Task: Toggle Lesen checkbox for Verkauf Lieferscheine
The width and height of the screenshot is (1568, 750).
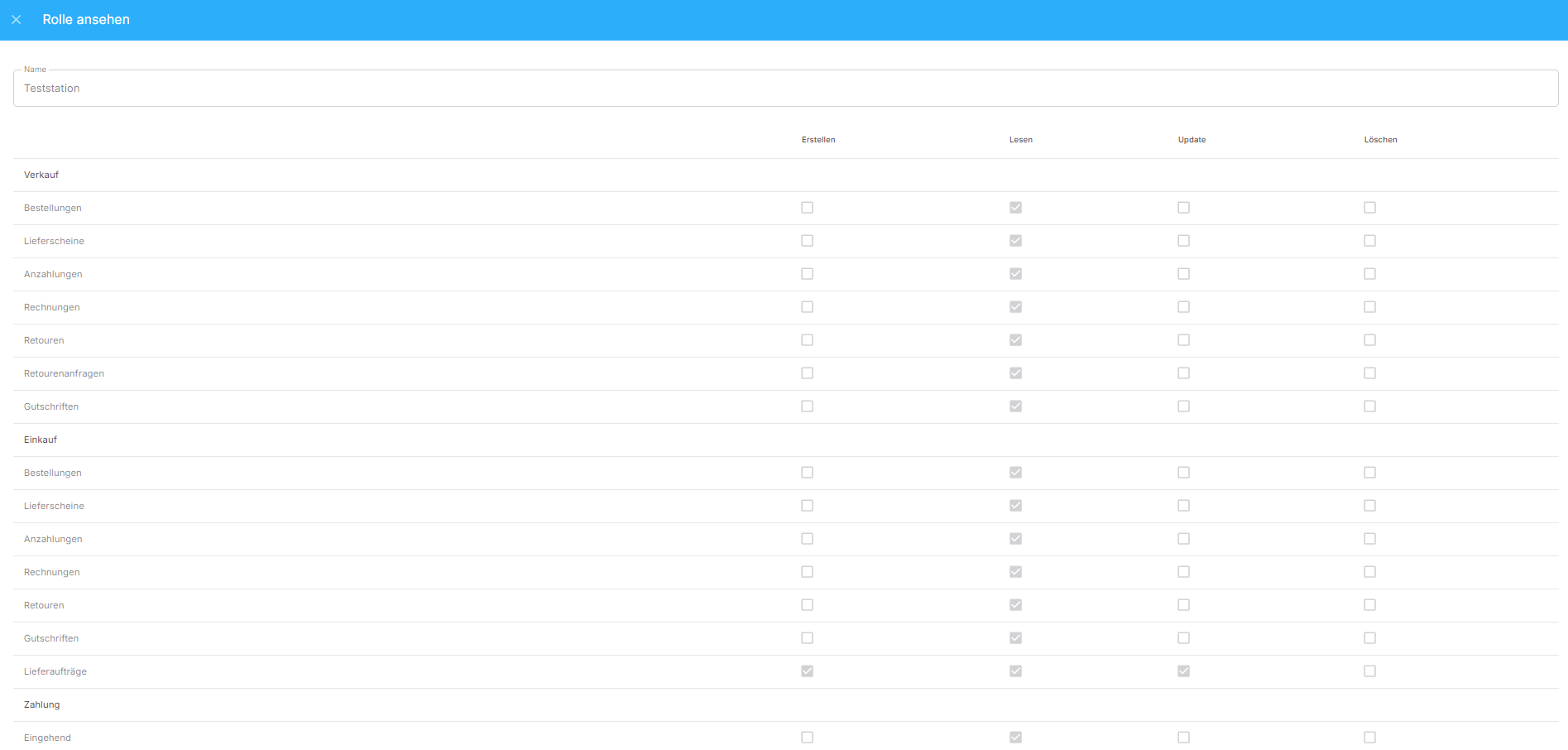Action: [1015, 241]
